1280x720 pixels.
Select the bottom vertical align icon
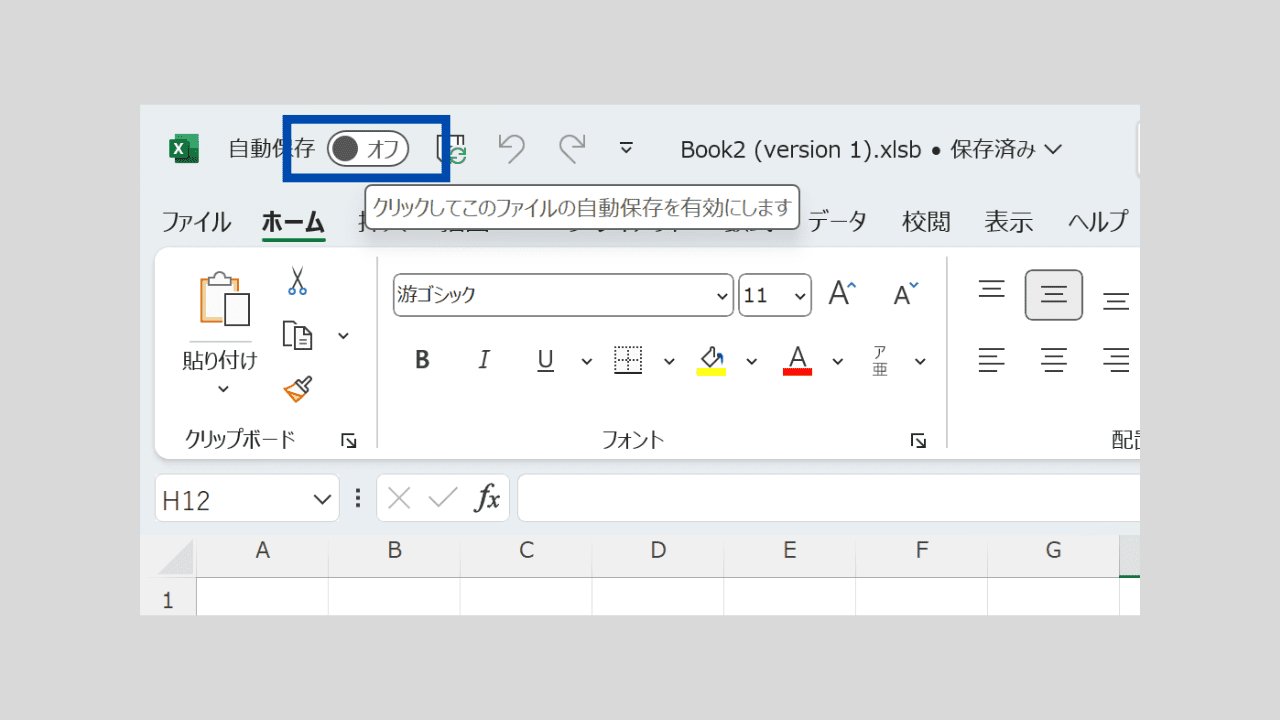pyautogui.click(x=1116, y=301)
